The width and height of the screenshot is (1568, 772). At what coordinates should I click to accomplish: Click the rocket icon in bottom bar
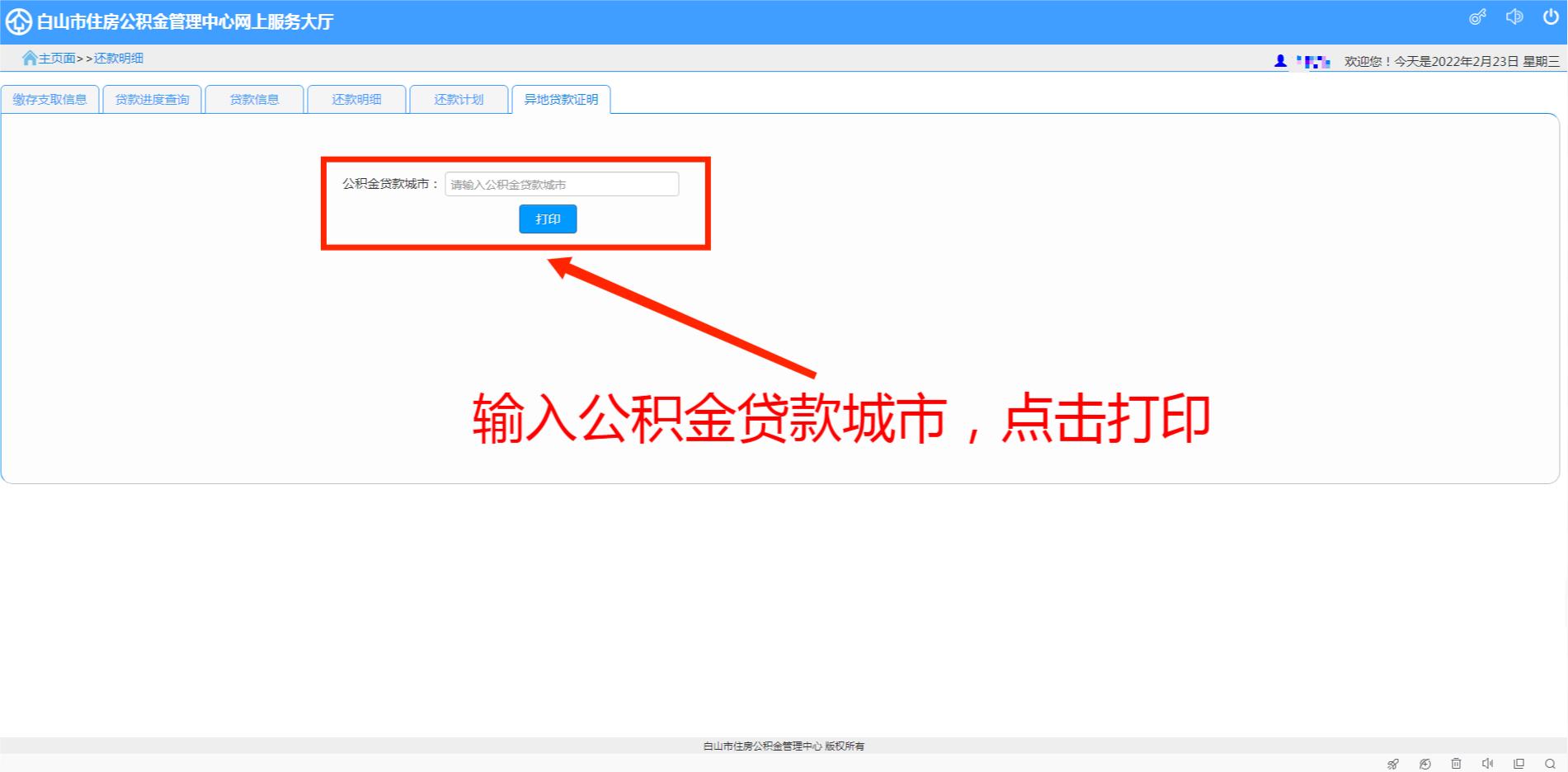tap(1393, 764)
